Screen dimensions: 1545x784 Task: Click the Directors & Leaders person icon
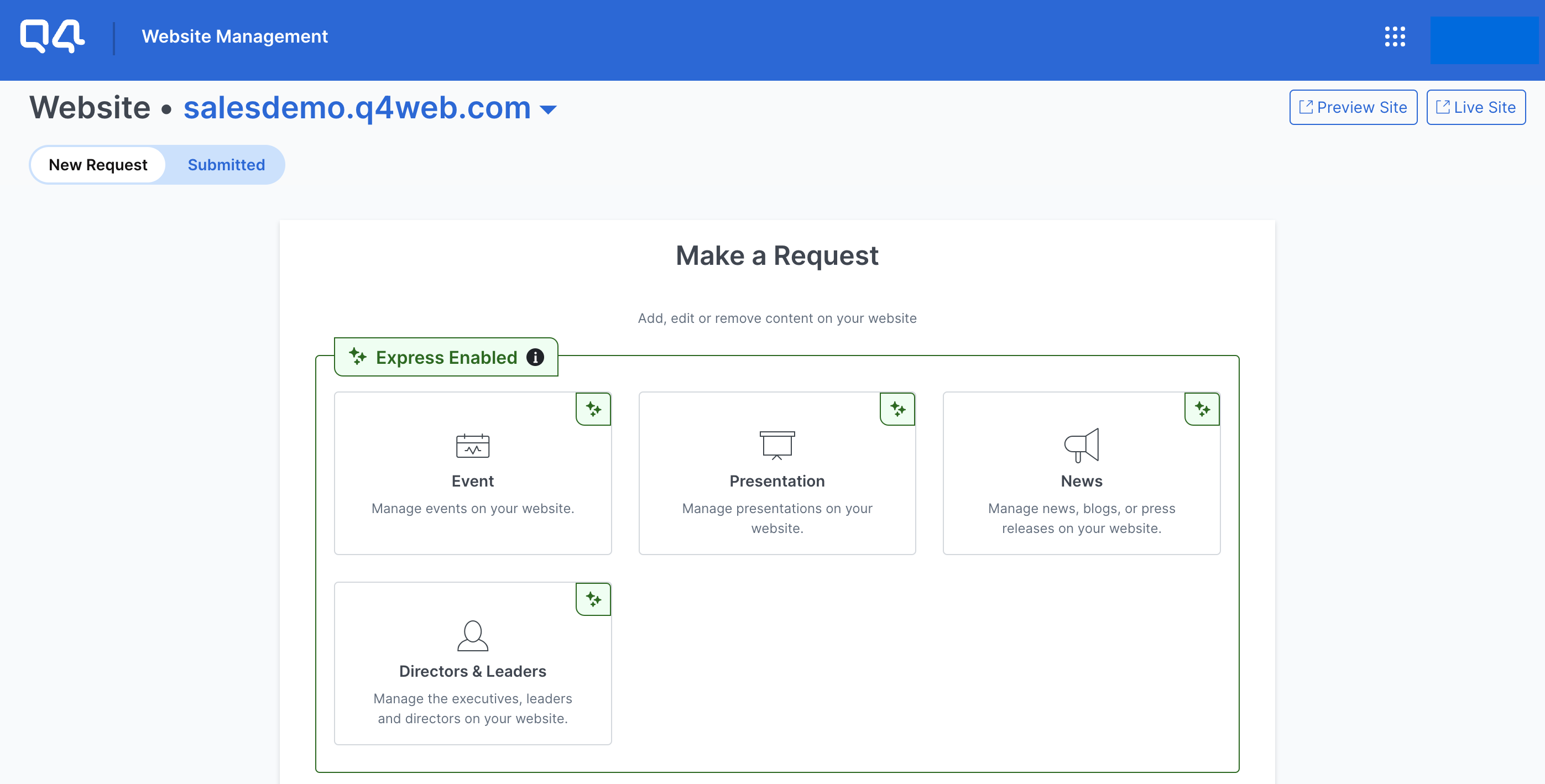click(x=473, y=637)
